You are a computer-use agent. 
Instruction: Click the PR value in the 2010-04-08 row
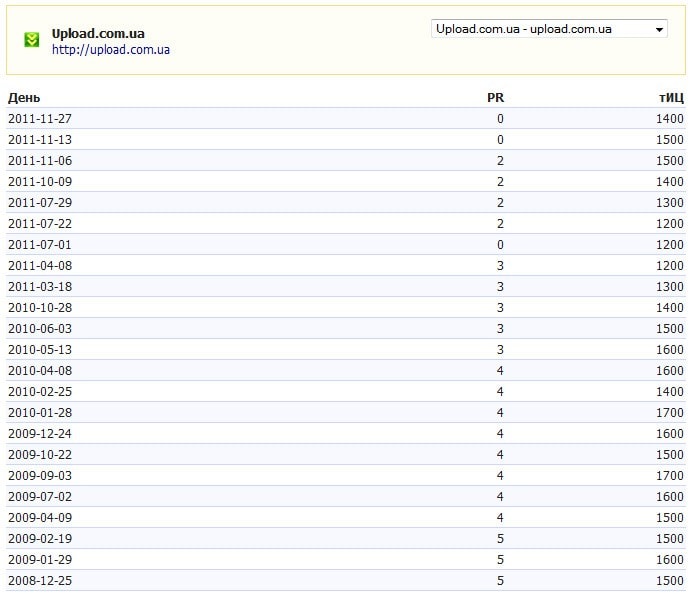(500, 371)
